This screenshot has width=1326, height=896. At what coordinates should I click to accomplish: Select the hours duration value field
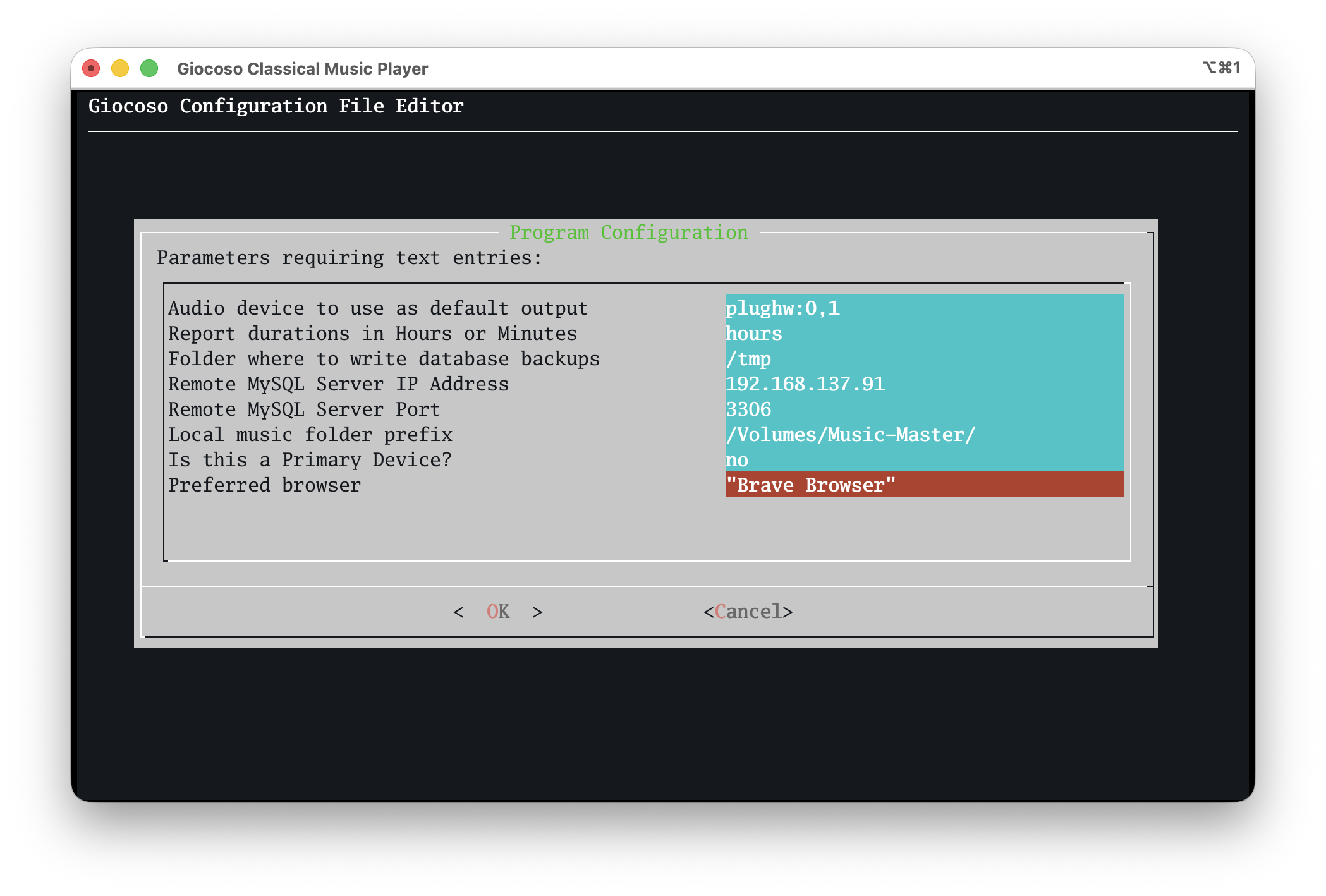click(x=923, y=334)
